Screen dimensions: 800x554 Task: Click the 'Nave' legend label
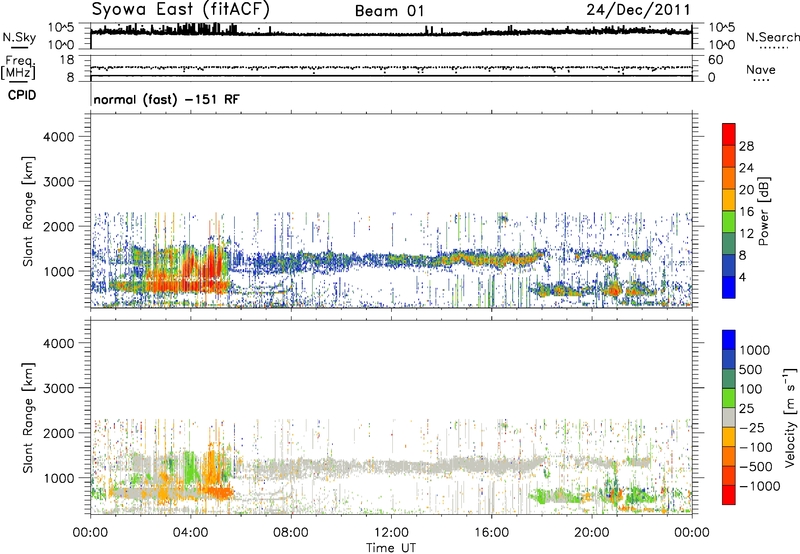761,69
